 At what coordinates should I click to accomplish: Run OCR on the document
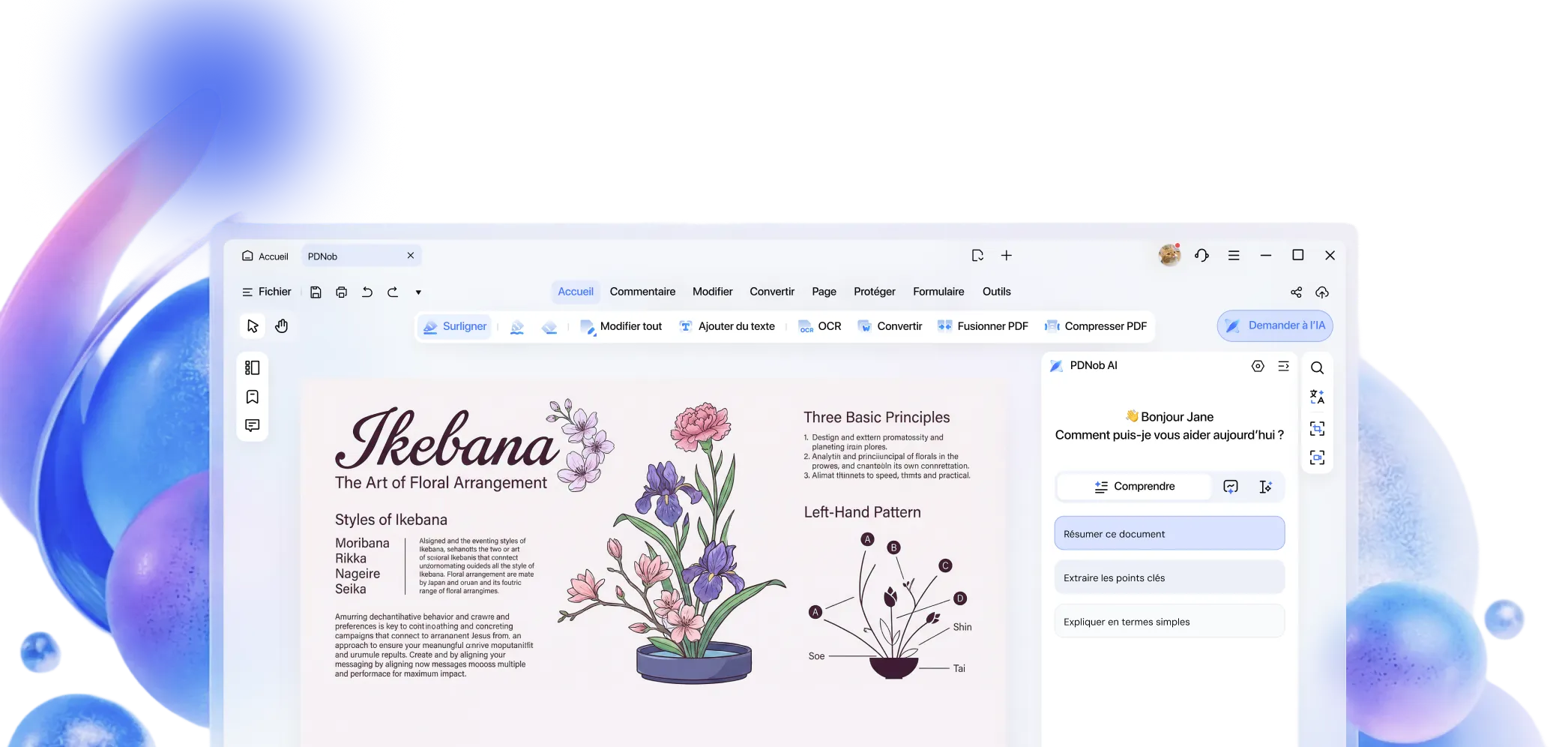(x=820, y=326)
